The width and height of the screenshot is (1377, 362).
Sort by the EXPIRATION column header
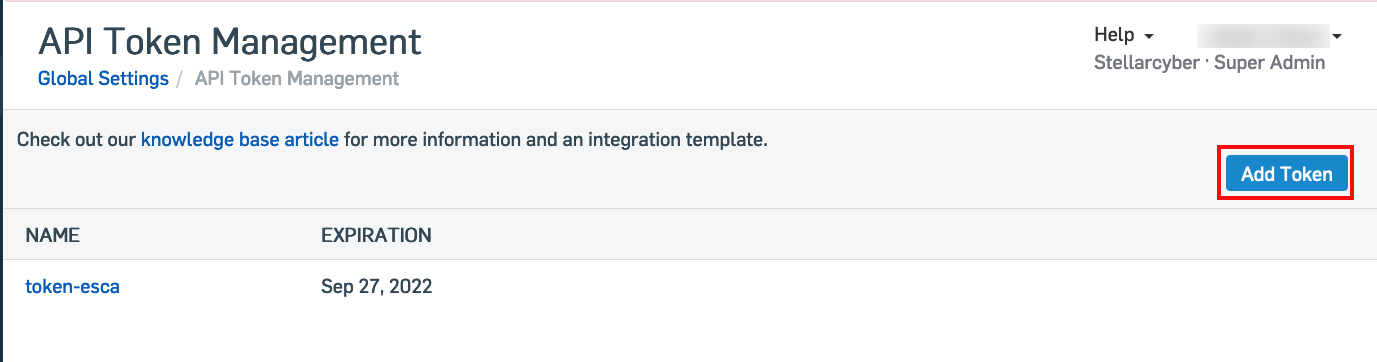pos(376,236)
